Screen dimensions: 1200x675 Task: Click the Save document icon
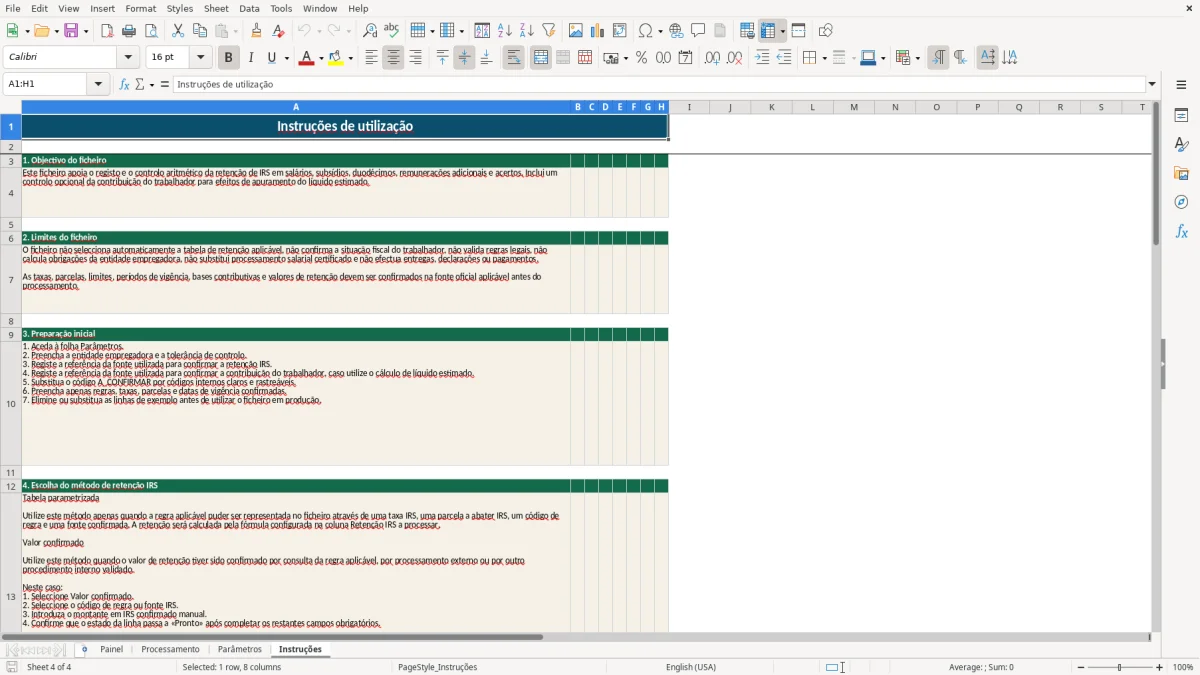point(71,31)
